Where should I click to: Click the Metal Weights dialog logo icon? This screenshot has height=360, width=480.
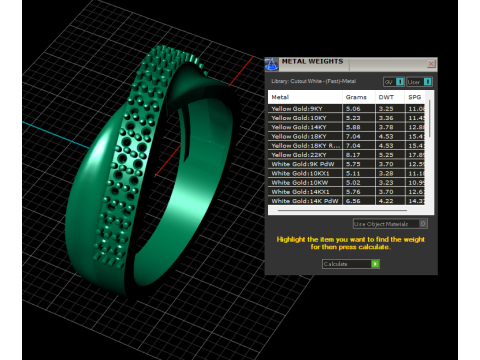[271, 64]
